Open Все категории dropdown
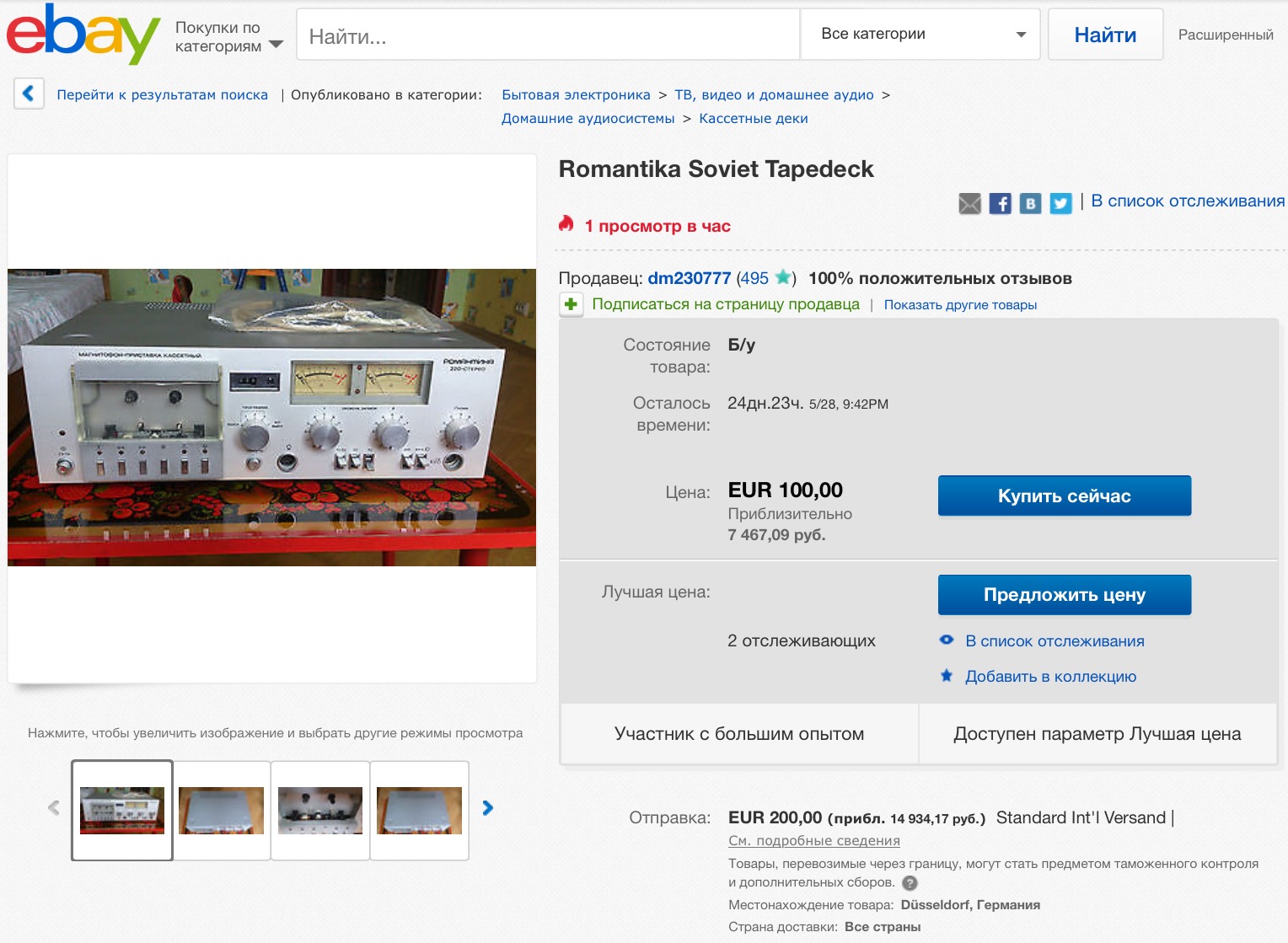This screenshot has height=943, width=1288. pyautogui.click(x=920, y=34)
